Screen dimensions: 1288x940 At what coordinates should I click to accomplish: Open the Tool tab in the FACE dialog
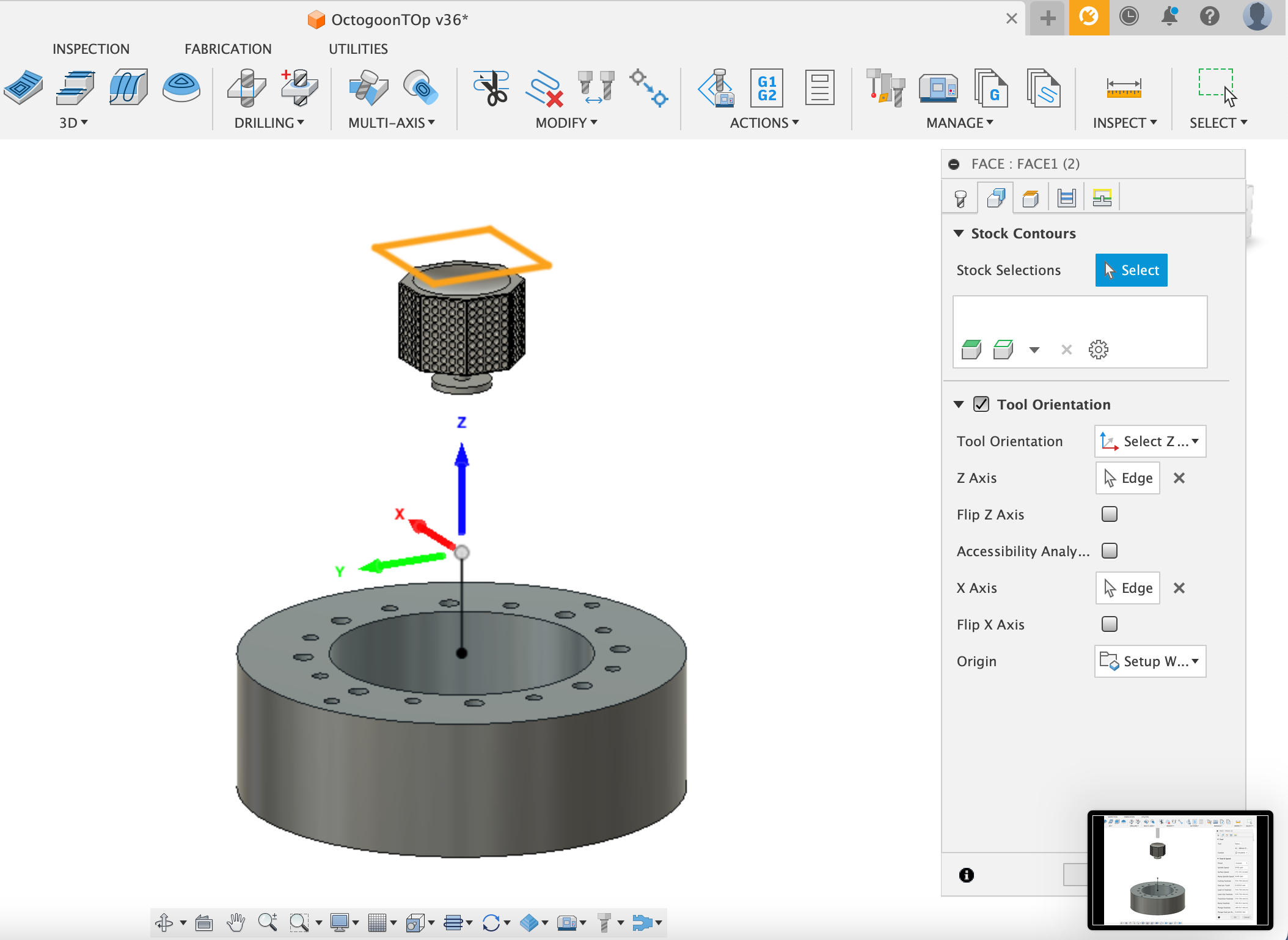[x=961, y=199]
